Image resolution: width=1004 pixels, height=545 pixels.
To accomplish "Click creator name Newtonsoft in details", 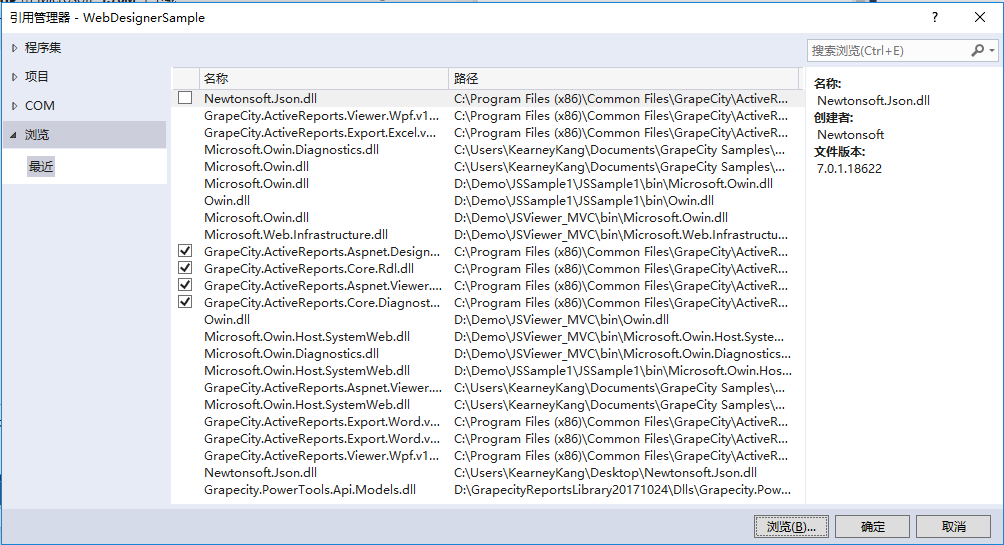I will (x=850, y=134).
